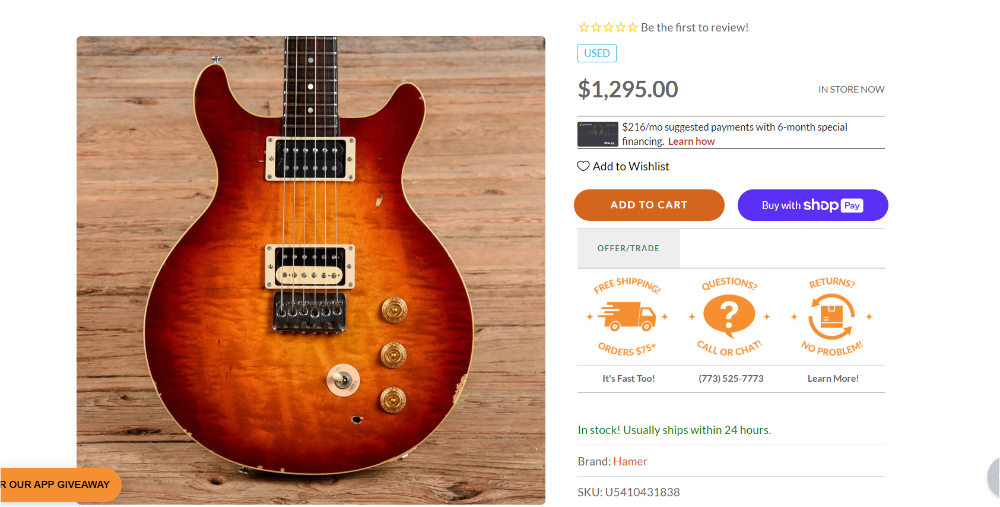Click Learn More about returns
This screenshot has height=507, width=1000.
(x=833, y=378)
